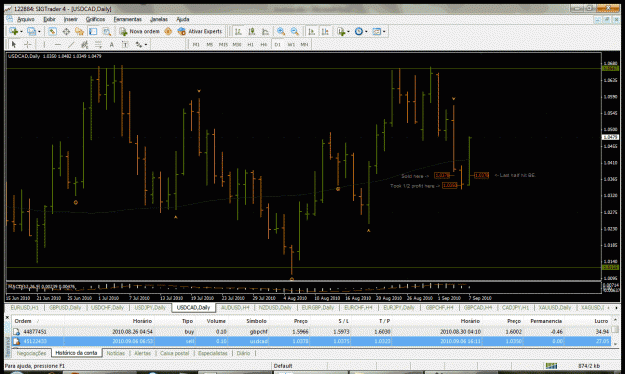Click the connection status icon in status bar
Screen dimensions: 625x374
(x=551, y=366)
